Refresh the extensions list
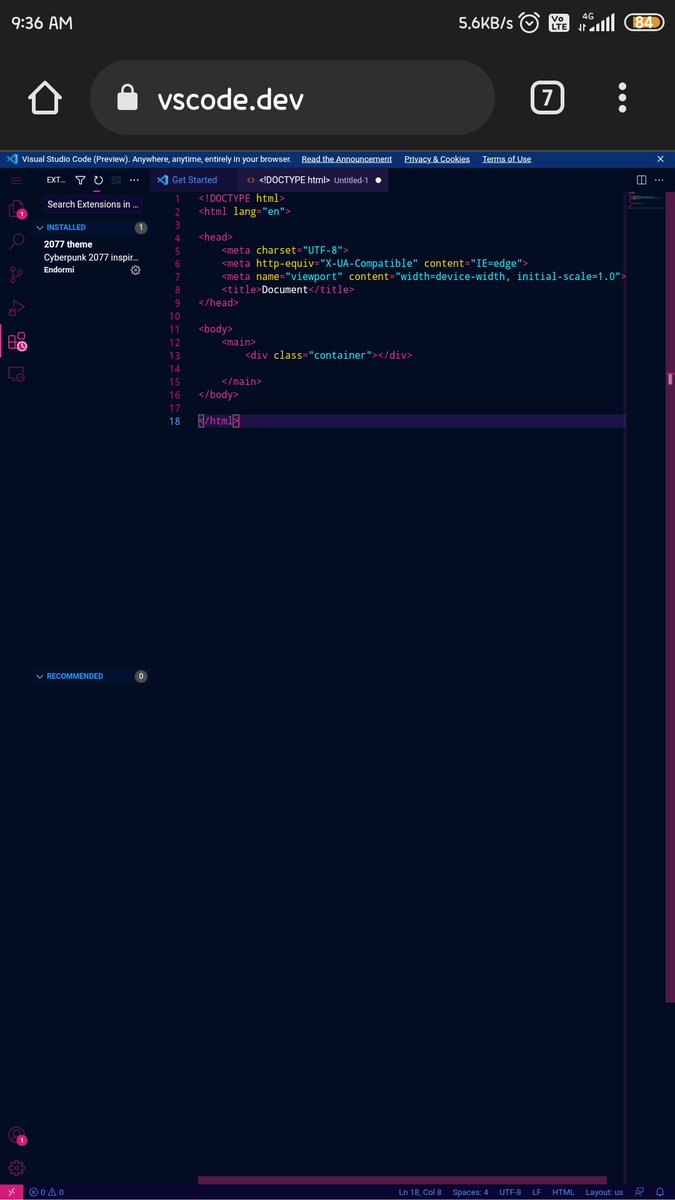Image resolution: width=675 pixels, height=1200 pixels. (x=98, y=180)
